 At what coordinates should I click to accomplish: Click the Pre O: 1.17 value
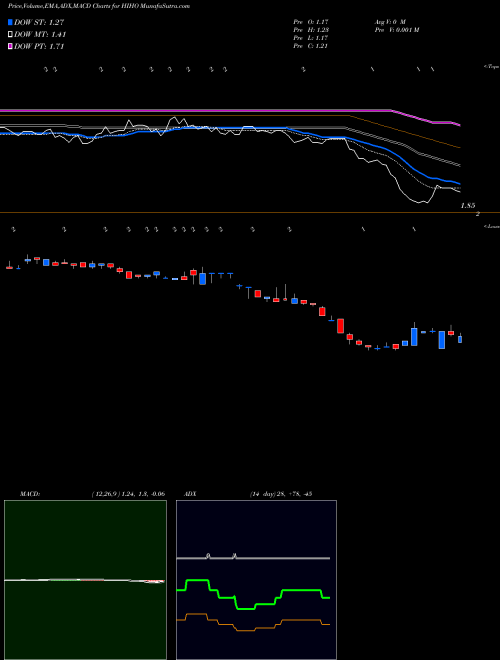click(x=311, y=22)
